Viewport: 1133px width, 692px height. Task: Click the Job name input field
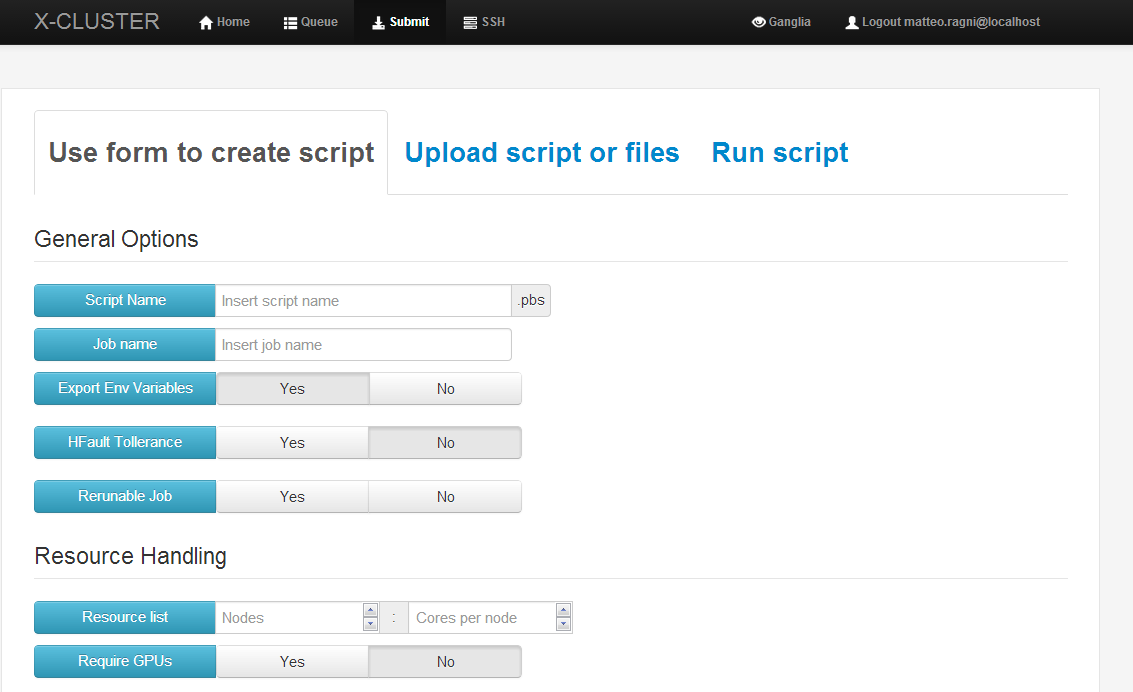coord(363,345)
